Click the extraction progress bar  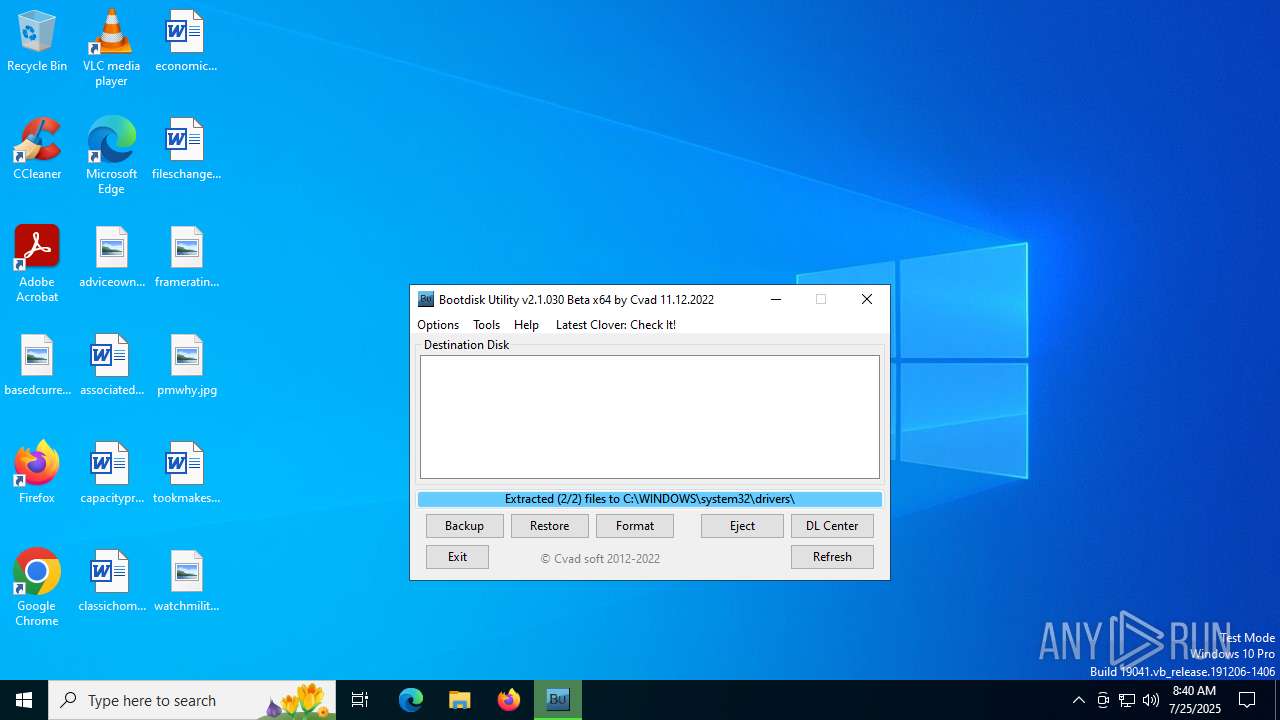point(650,499)
